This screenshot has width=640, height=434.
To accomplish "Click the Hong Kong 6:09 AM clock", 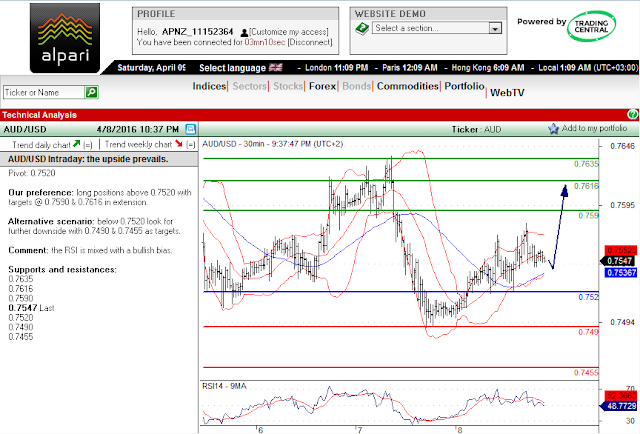I will [x=488, y=68].
